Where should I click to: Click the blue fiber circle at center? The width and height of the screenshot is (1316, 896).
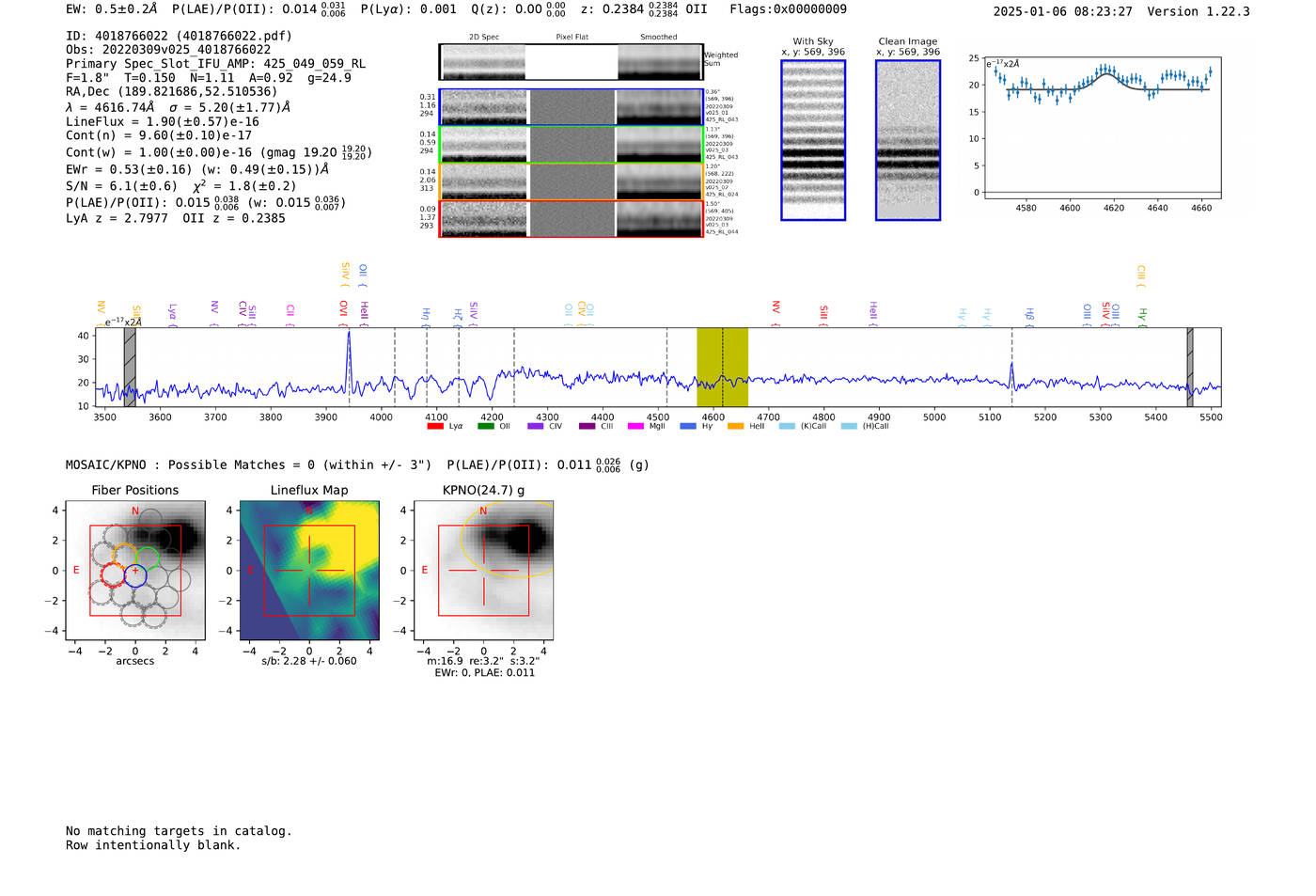(x=135, y=575)
